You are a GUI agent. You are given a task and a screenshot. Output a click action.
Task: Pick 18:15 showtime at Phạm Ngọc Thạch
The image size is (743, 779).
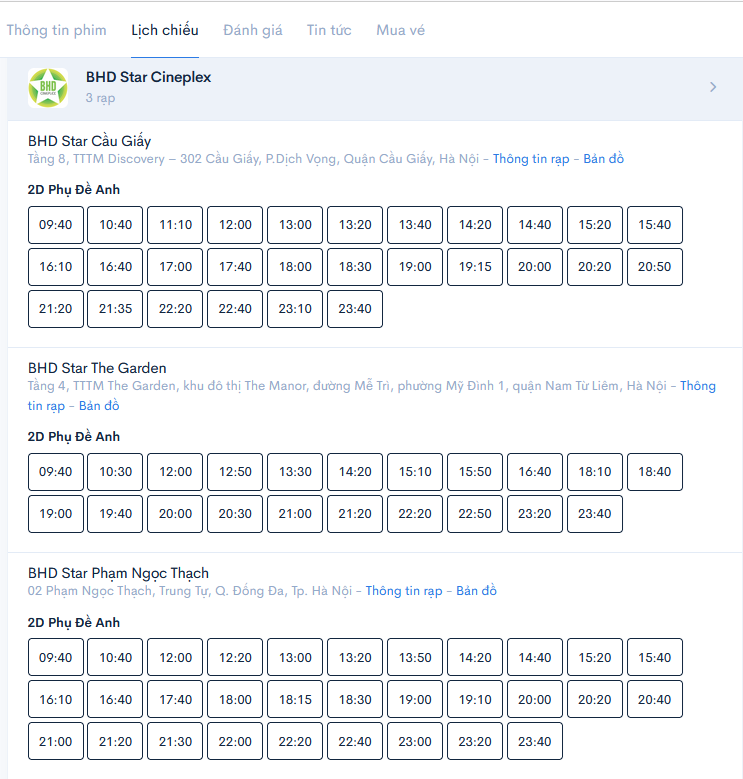coord(295,700)
